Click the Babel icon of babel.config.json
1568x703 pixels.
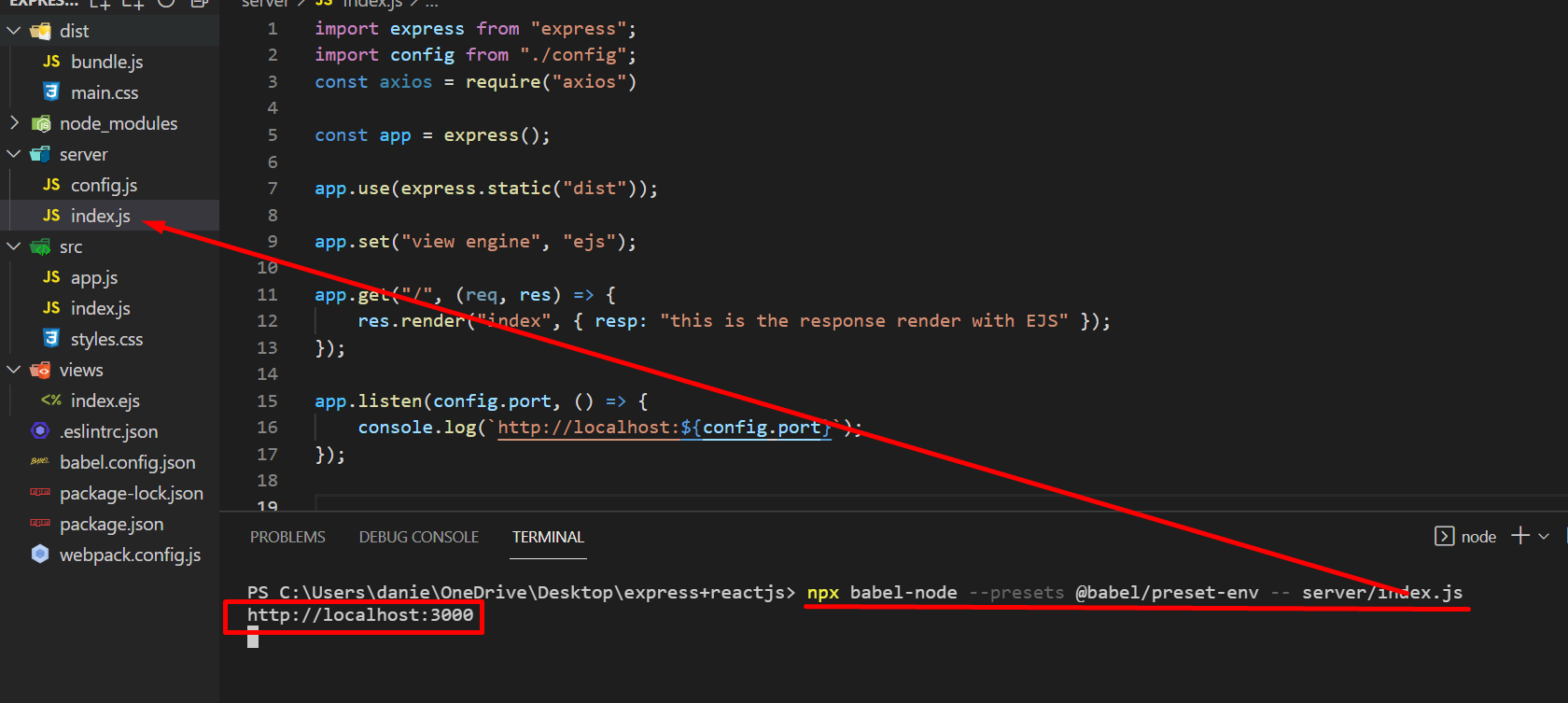coord(40,462)
